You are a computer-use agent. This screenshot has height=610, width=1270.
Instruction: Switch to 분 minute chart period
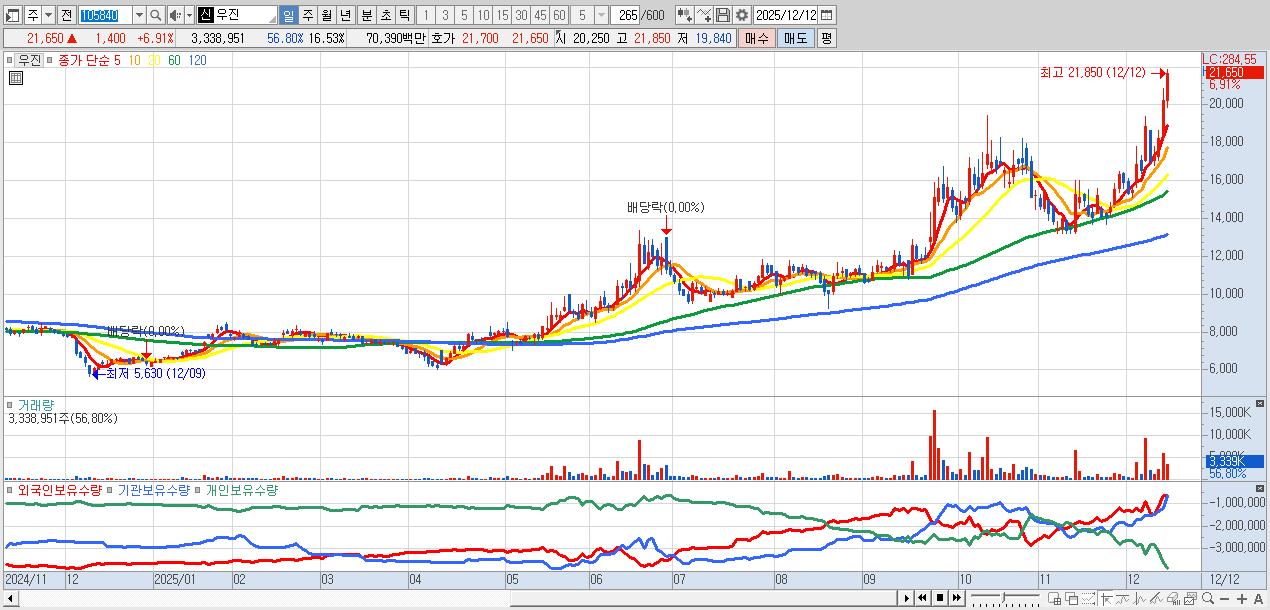tap(366, 15)
